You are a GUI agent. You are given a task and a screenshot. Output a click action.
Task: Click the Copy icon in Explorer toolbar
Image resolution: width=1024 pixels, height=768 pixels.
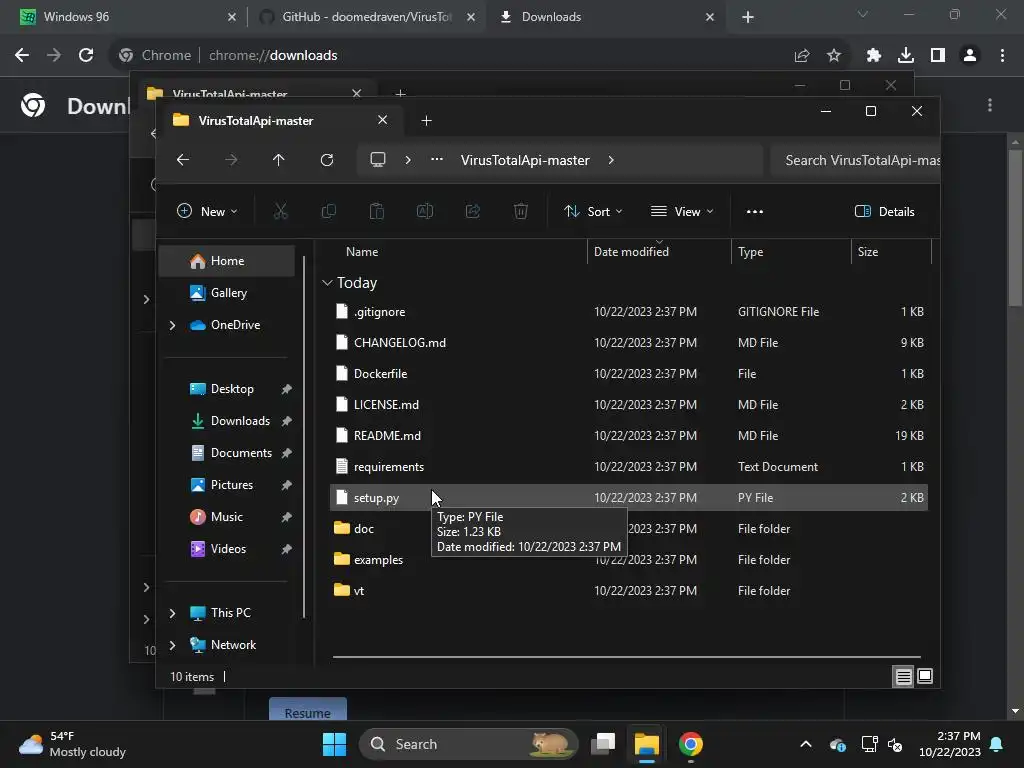(x=329, y=212)
